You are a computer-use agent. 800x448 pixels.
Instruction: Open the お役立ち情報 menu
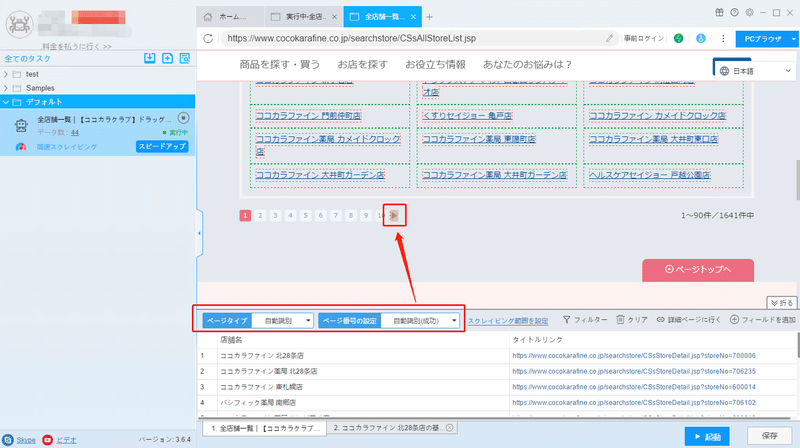[435, 65]
